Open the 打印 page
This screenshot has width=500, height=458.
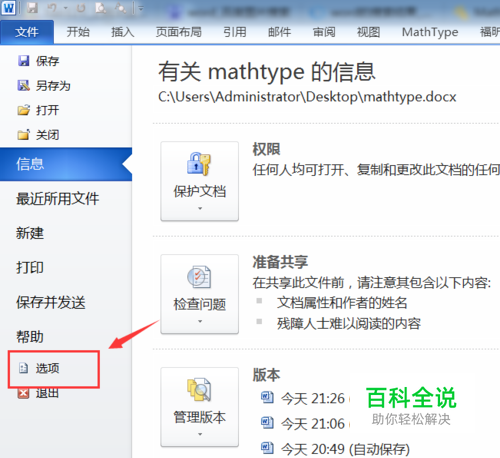coord(30,267)
